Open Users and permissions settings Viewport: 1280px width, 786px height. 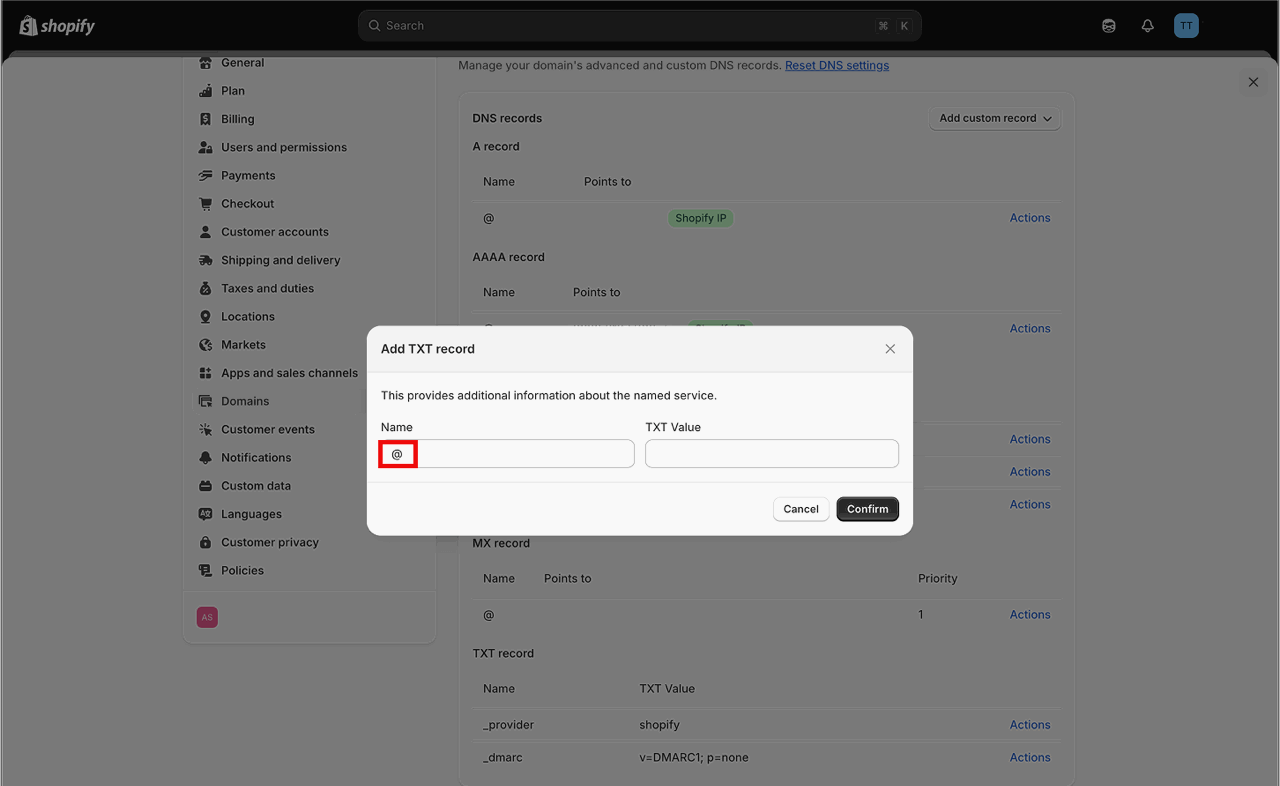pos(283,147)
